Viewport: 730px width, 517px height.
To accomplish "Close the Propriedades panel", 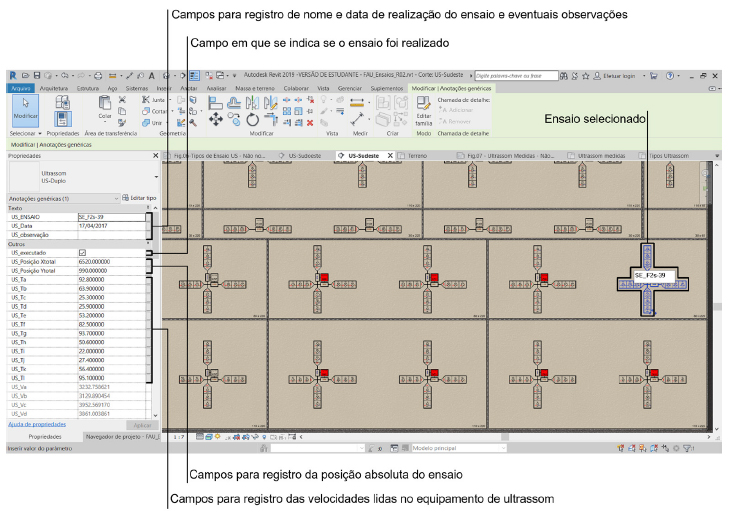I will tap(154, 156).
